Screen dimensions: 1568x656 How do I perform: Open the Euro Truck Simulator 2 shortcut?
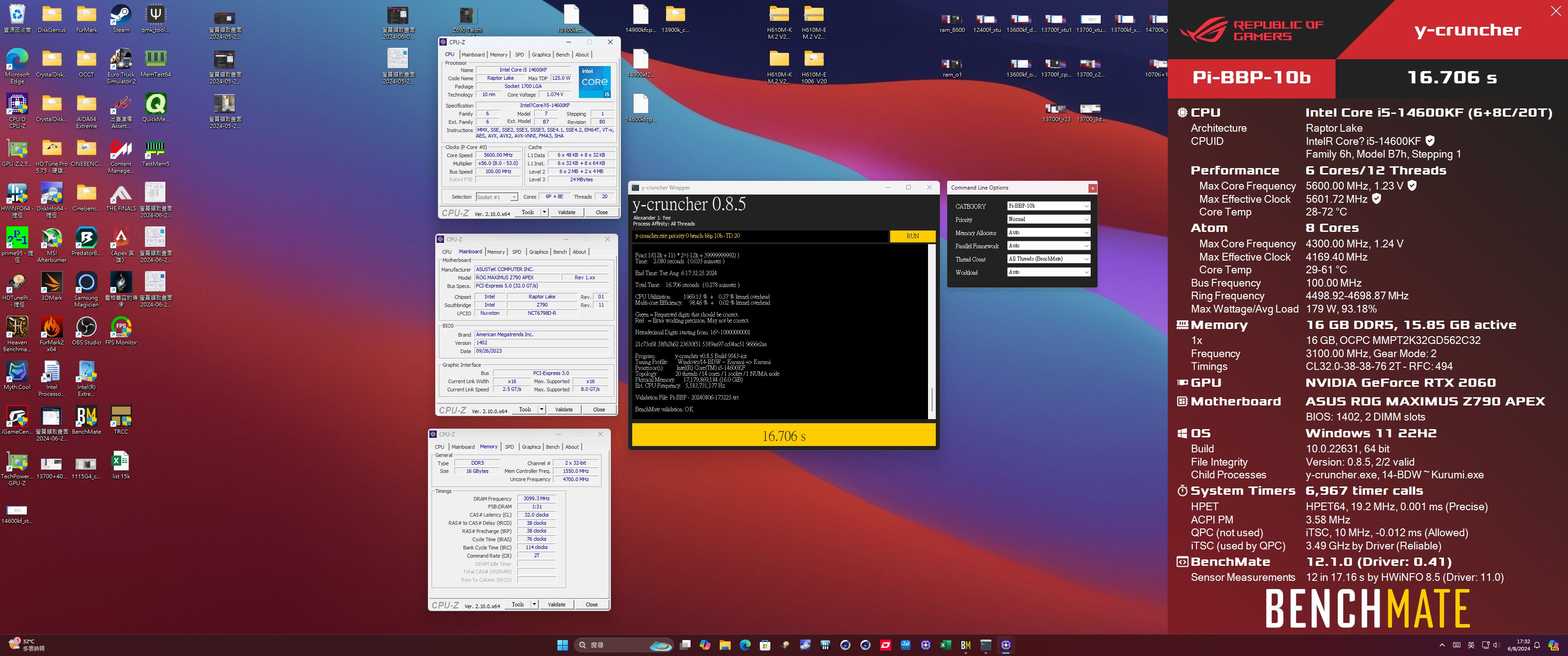(x=120, y=66)
